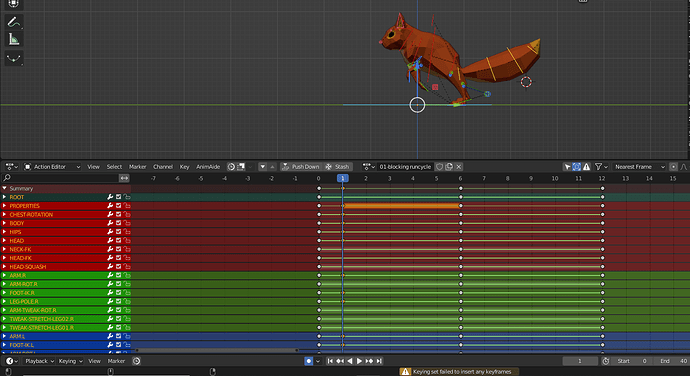This screenshot has height=376, width=690.
Task: Open the browse action dropdown icon
Action: (368, 167)
